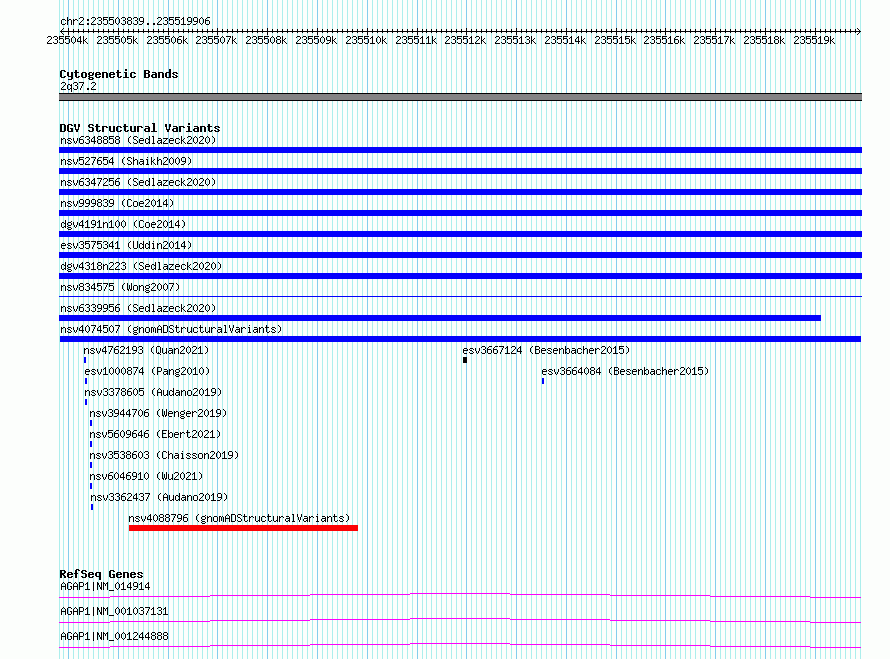The height and width of the screenshot is (659, 890).
Task: Open the nsv3538603 (Chaisson2019) label
Action: 164,455
